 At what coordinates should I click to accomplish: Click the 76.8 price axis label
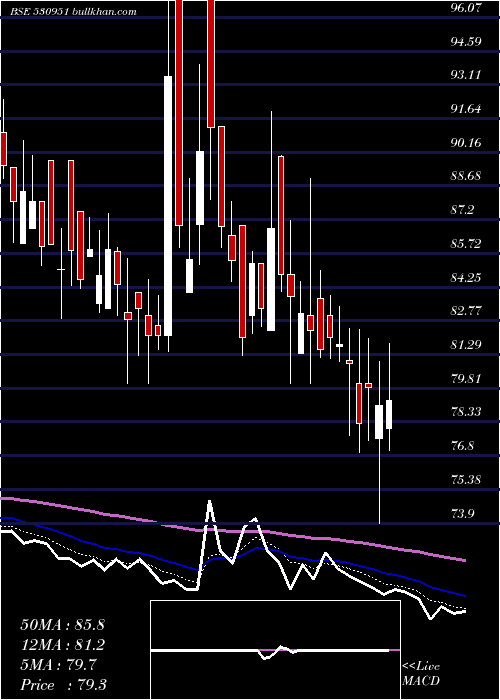pyautogui.click(x=462, y=446)
